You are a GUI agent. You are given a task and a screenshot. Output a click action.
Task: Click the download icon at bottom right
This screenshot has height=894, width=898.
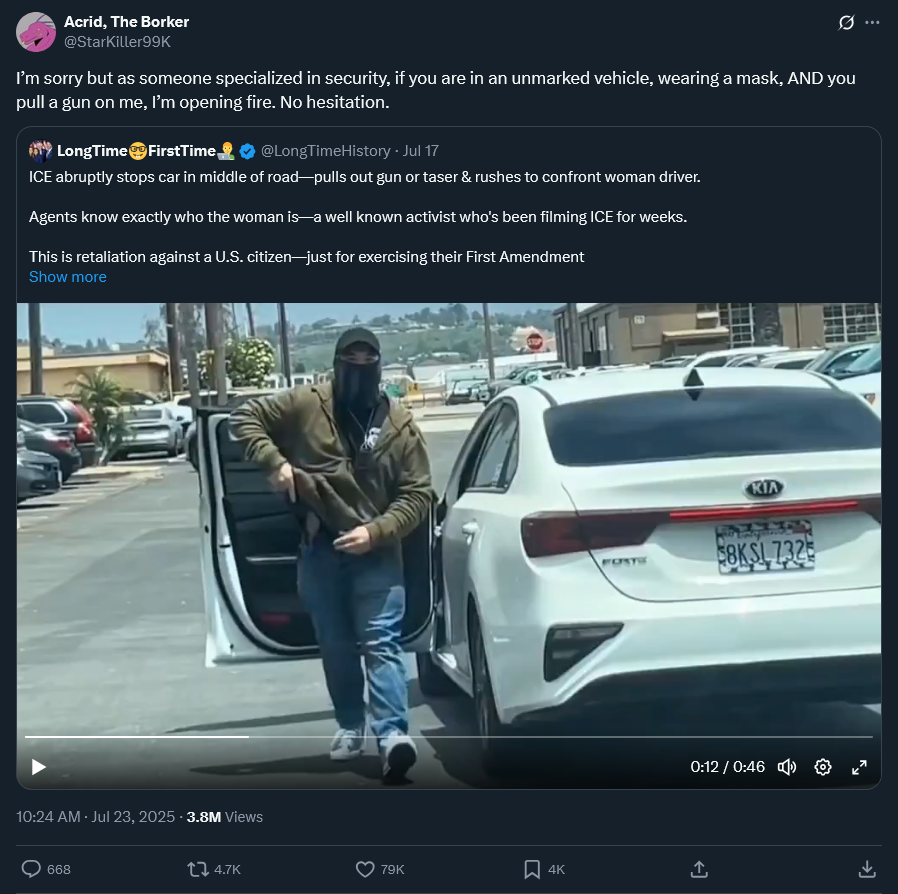(867, 869)
